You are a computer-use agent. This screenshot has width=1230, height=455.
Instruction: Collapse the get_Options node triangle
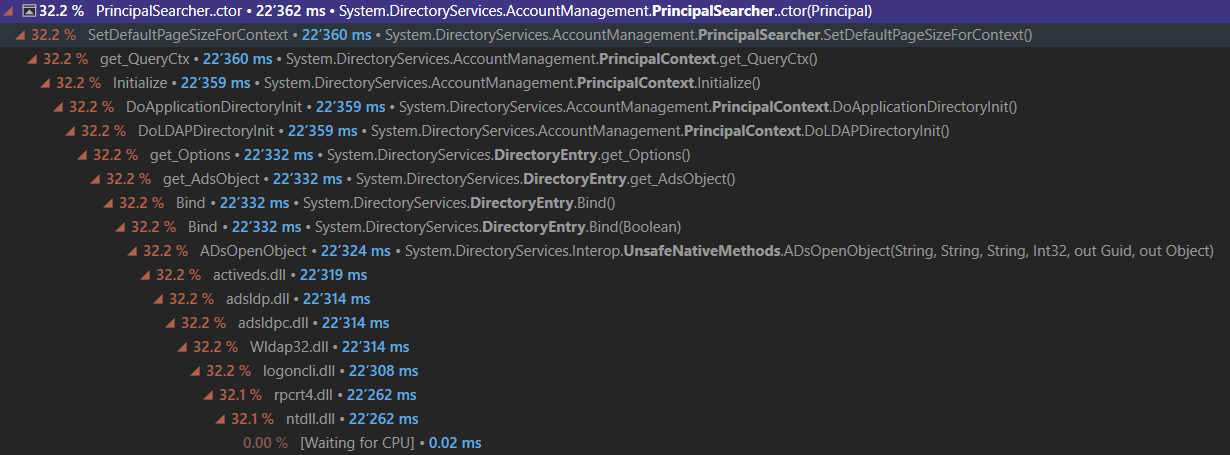[83, 155]
